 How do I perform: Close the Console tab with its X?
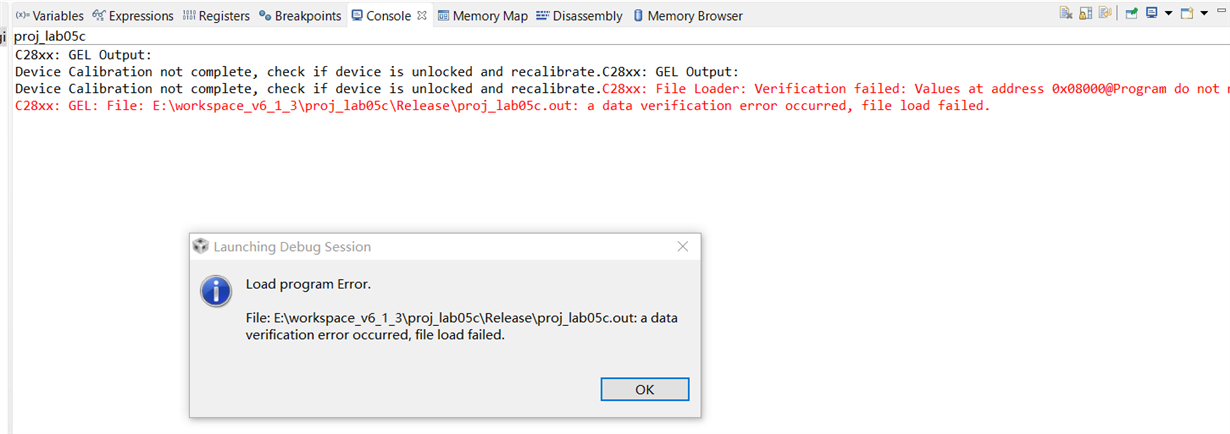tap(422, 16)
